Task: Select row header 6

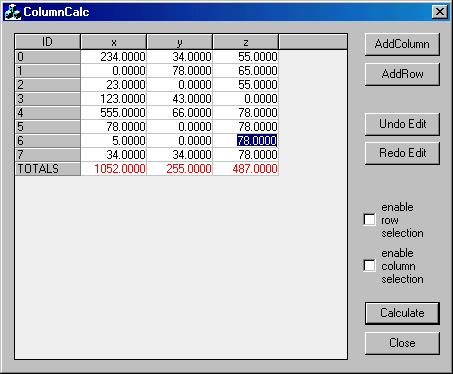Action: coord(48,141)
